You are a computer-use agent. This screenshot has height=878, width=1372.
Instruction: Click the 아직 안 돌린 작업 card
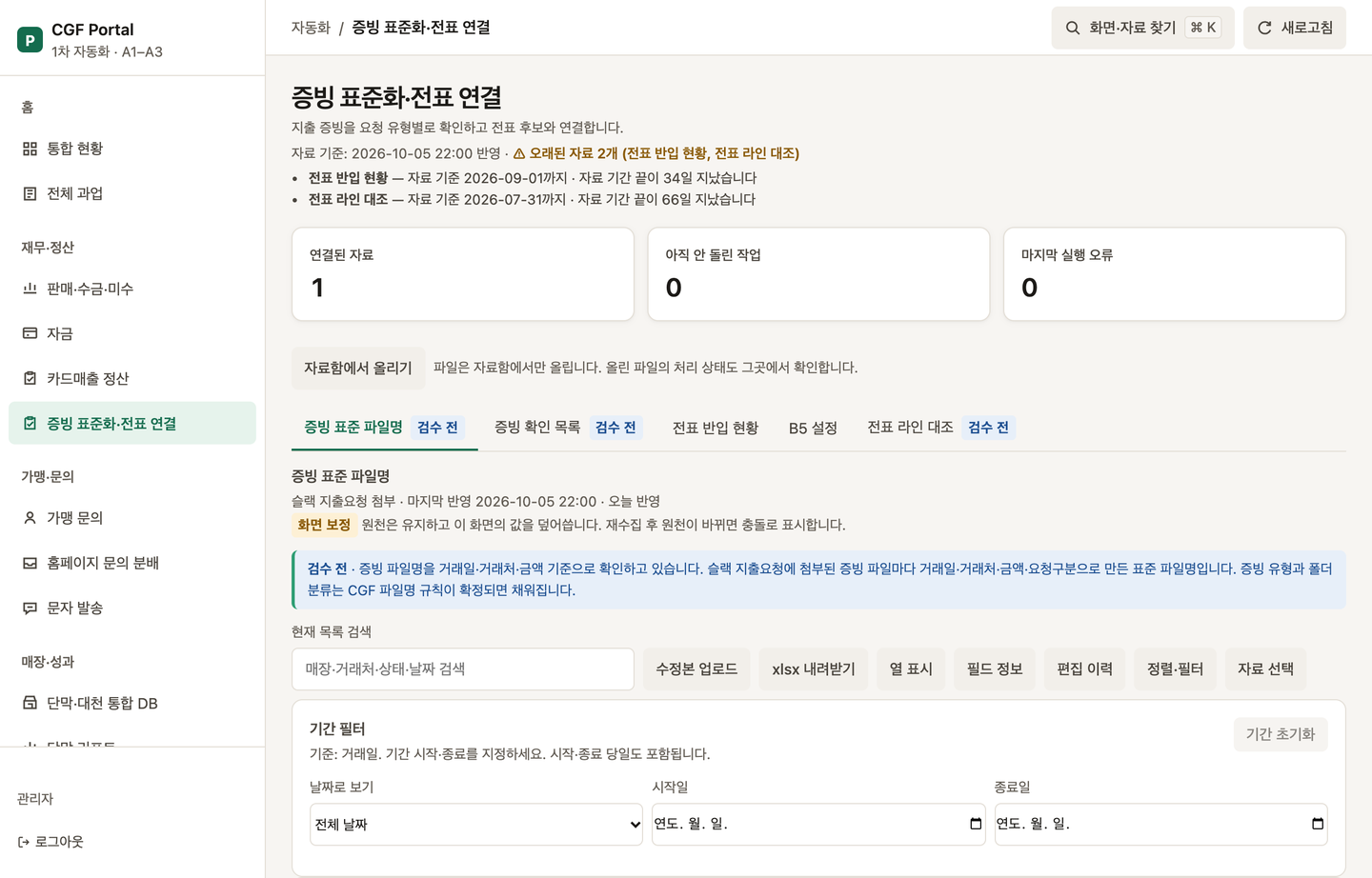818,274
